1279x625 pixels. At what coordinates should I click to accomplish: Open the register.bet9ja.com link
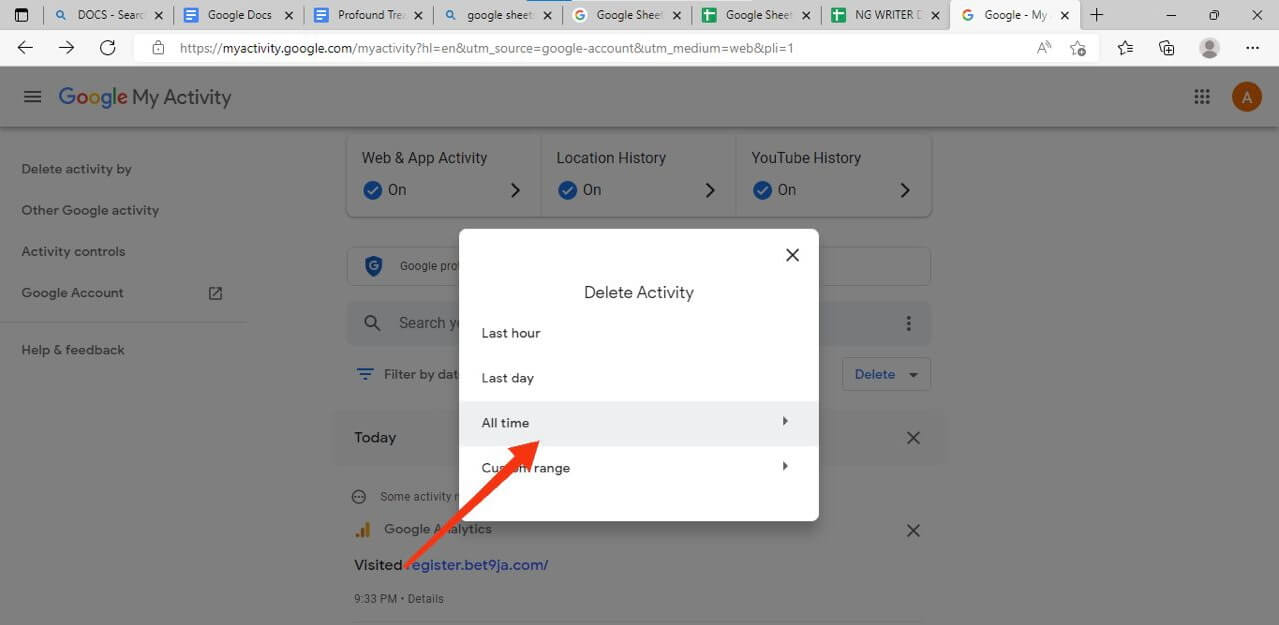tap(478, 564)
